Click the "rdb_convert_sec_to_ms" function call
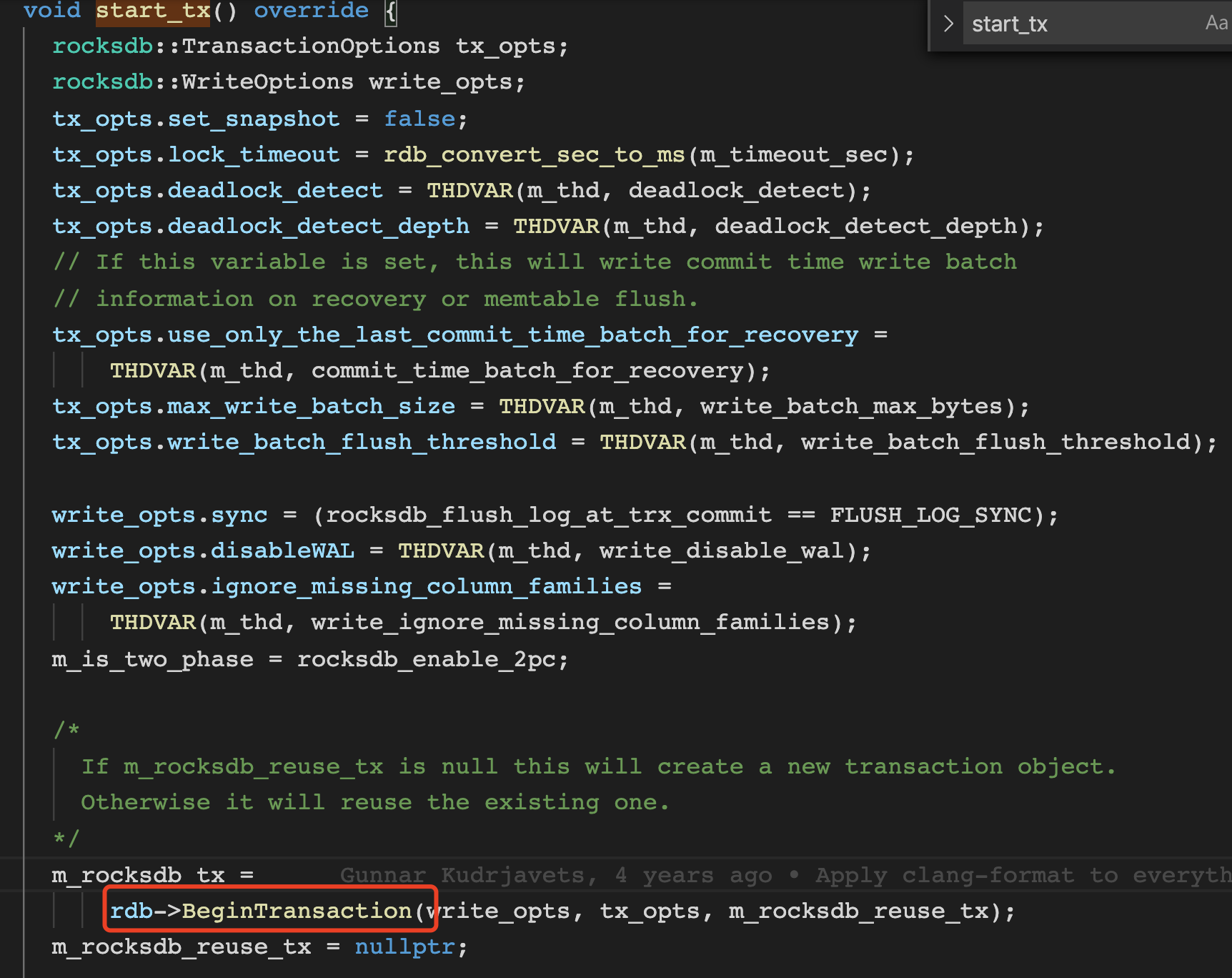 (535, 154)
